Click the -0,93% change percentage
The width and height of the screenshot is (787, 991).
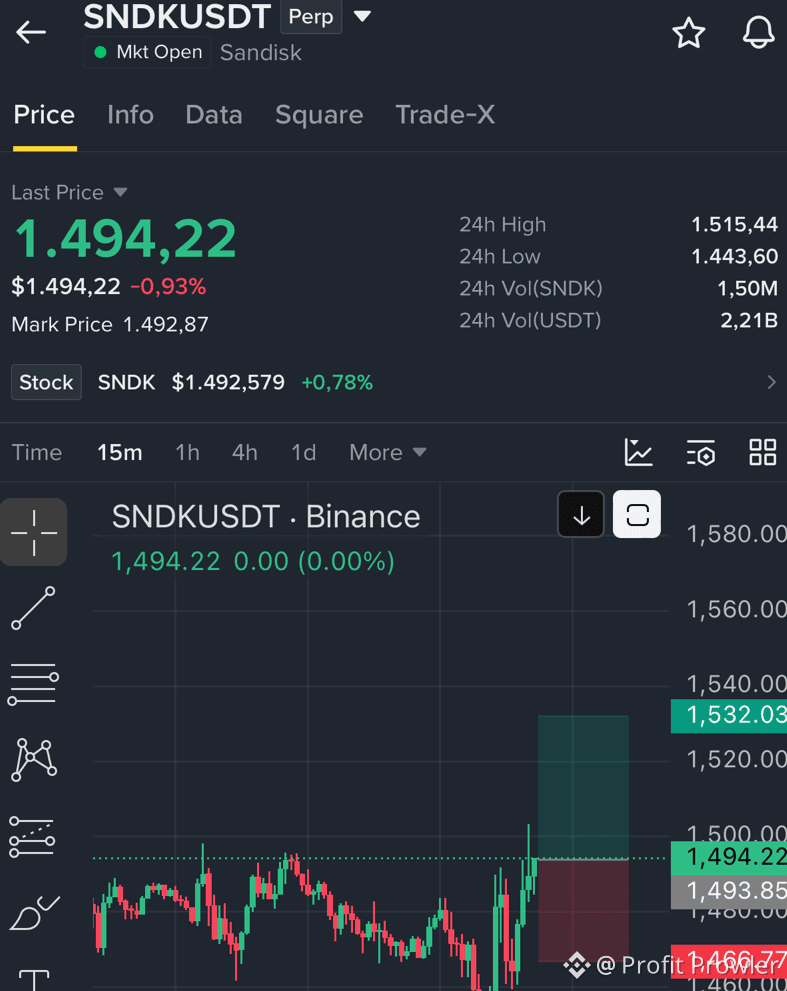click(168, 287)
